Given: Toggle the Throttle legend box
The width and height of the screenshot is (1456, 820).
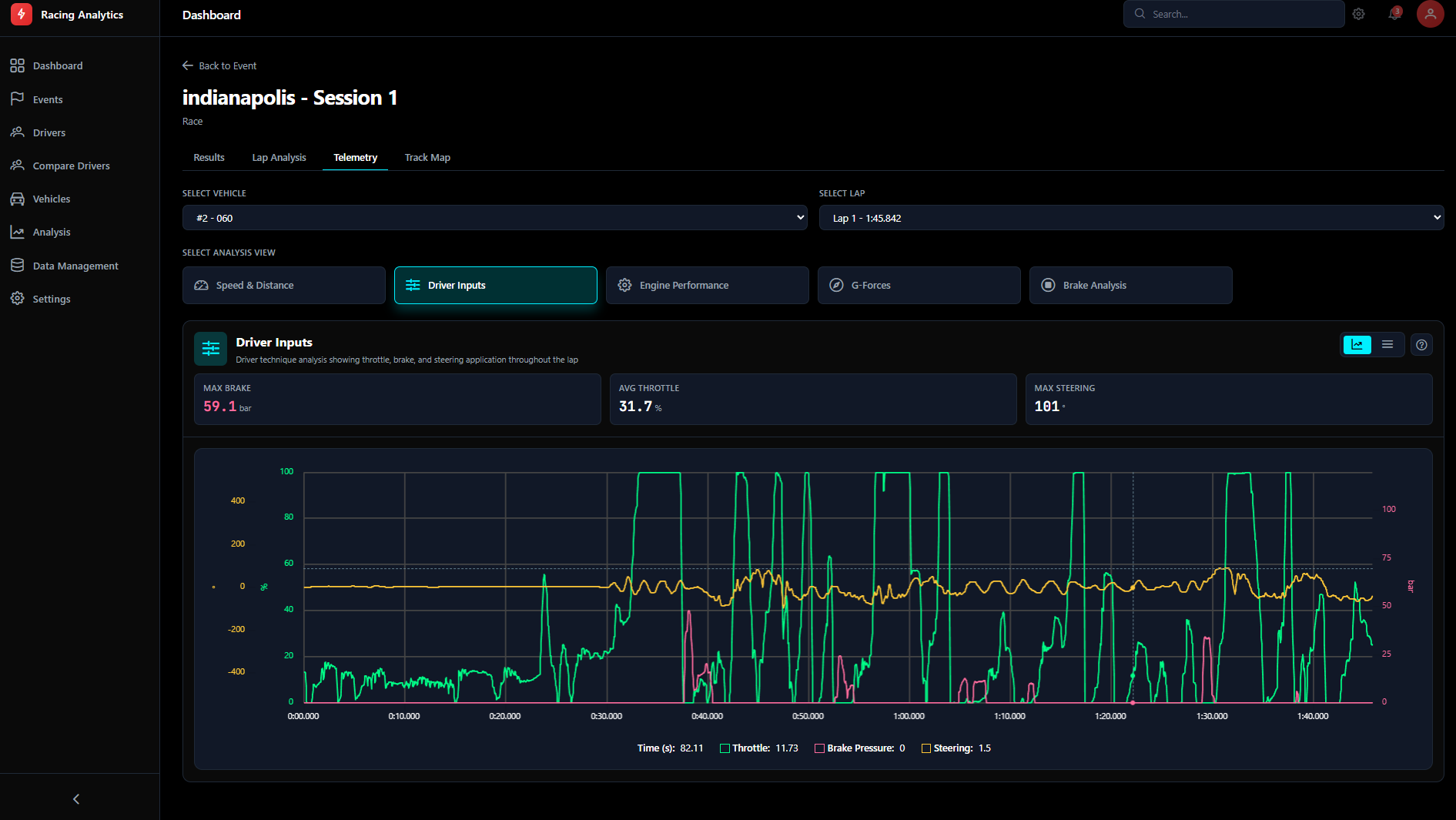Looking at the screenshot, I should coord(725,748).
